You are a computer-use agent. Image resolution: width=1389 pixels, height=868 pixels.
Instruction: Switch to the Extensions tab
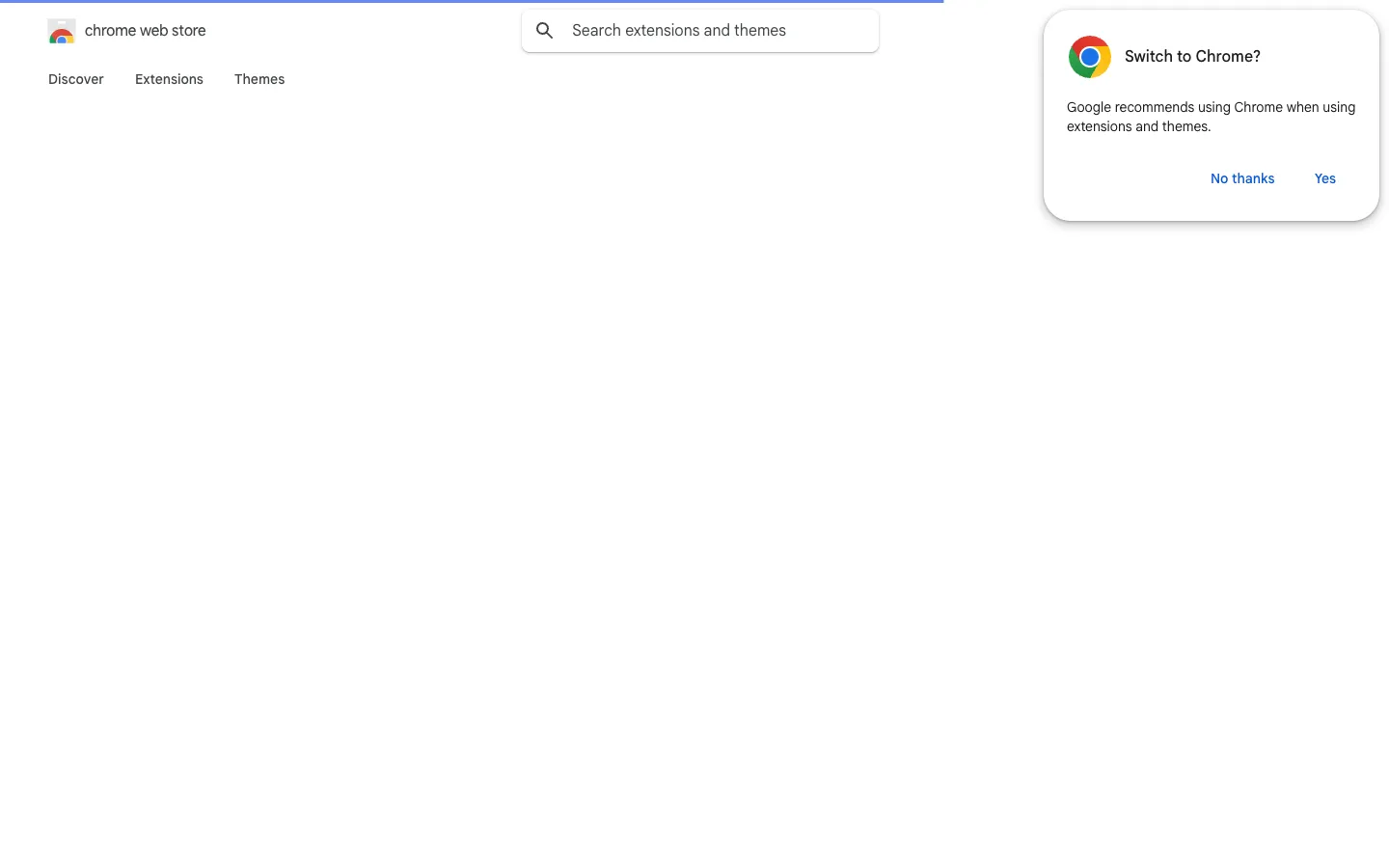click(169, 79)
